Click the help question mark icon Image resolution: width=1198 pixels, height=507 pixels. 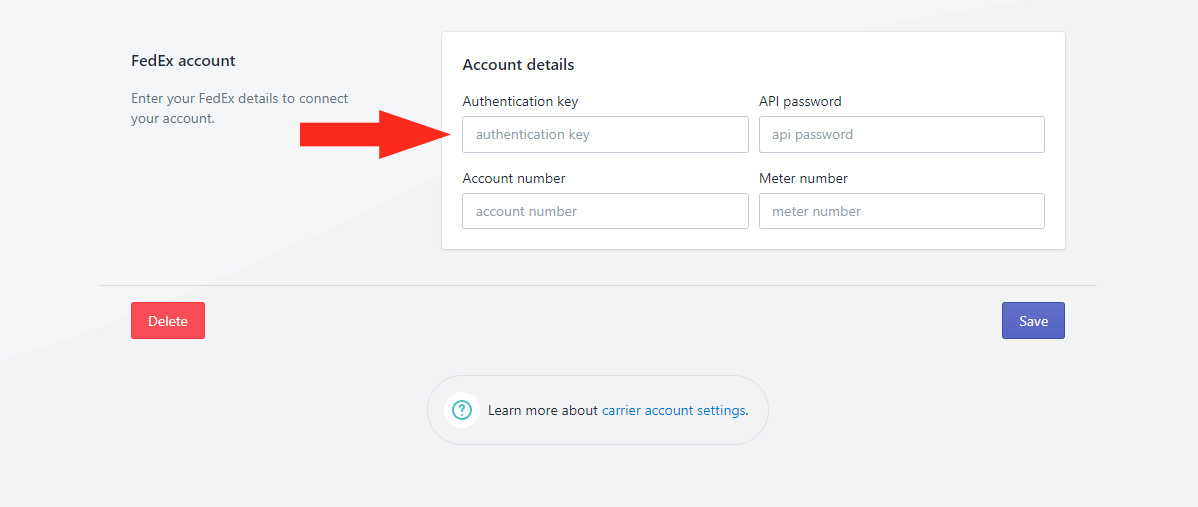pyautogui.click(x=461, y=410)
